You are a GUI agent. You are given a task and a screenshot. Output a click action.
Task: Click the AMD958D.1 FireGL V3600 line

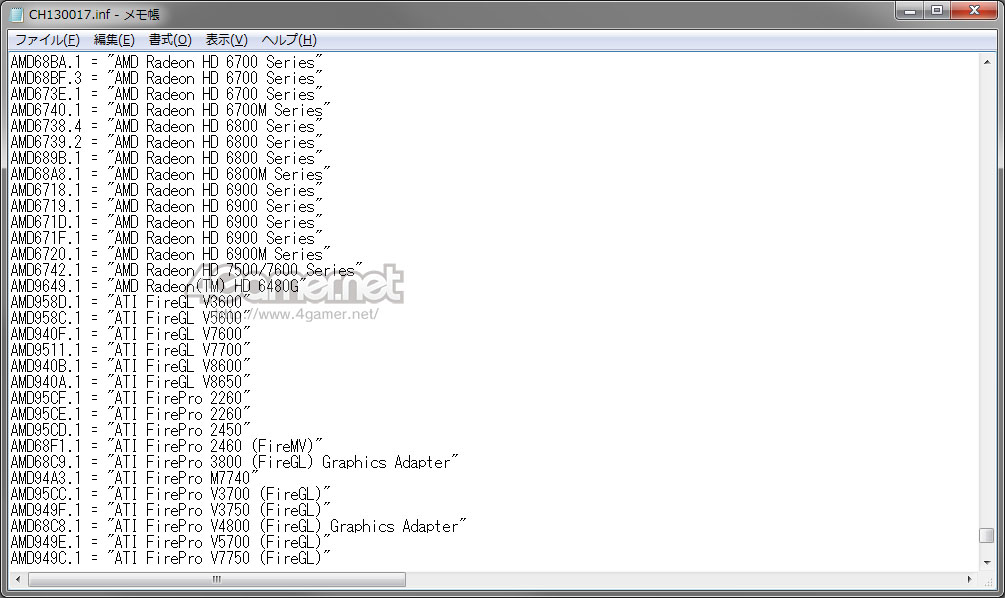[x=130, y=303]
